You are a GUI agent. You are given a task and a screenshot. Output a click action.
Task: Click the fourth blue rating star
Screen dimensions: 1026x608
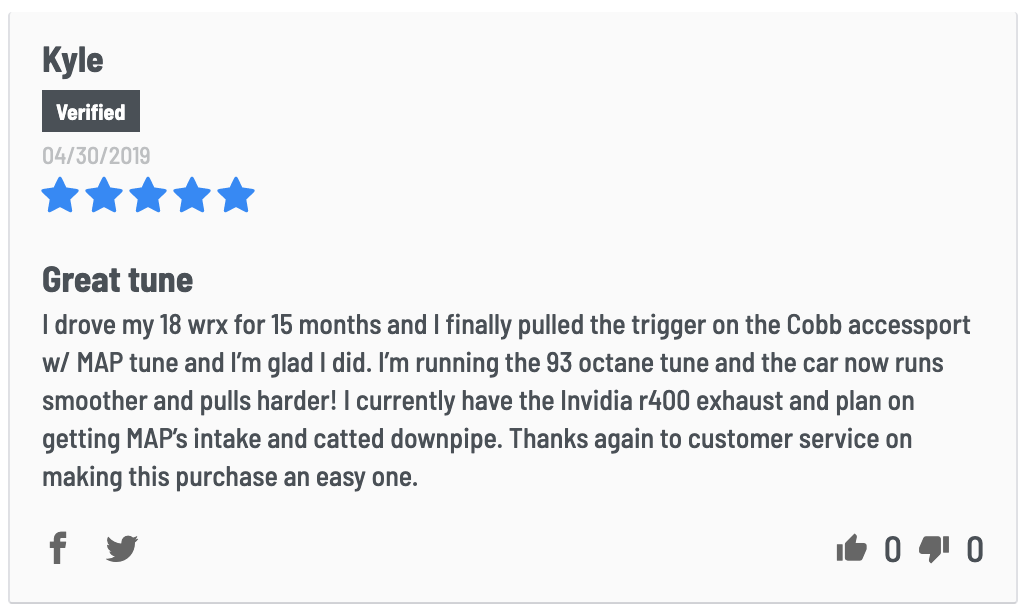(x=192, y=195)
